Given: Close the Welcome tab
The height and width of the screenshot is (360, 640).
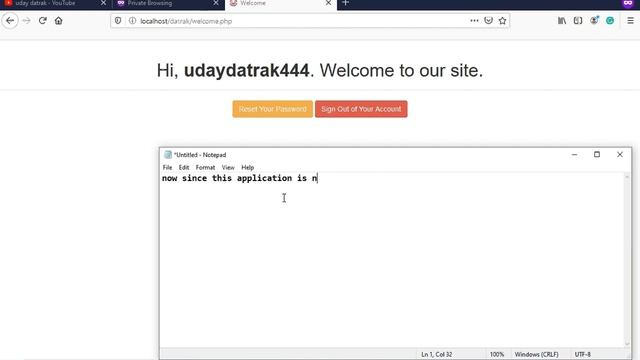Looking at the screenshot, I should (x=329, y=3).
